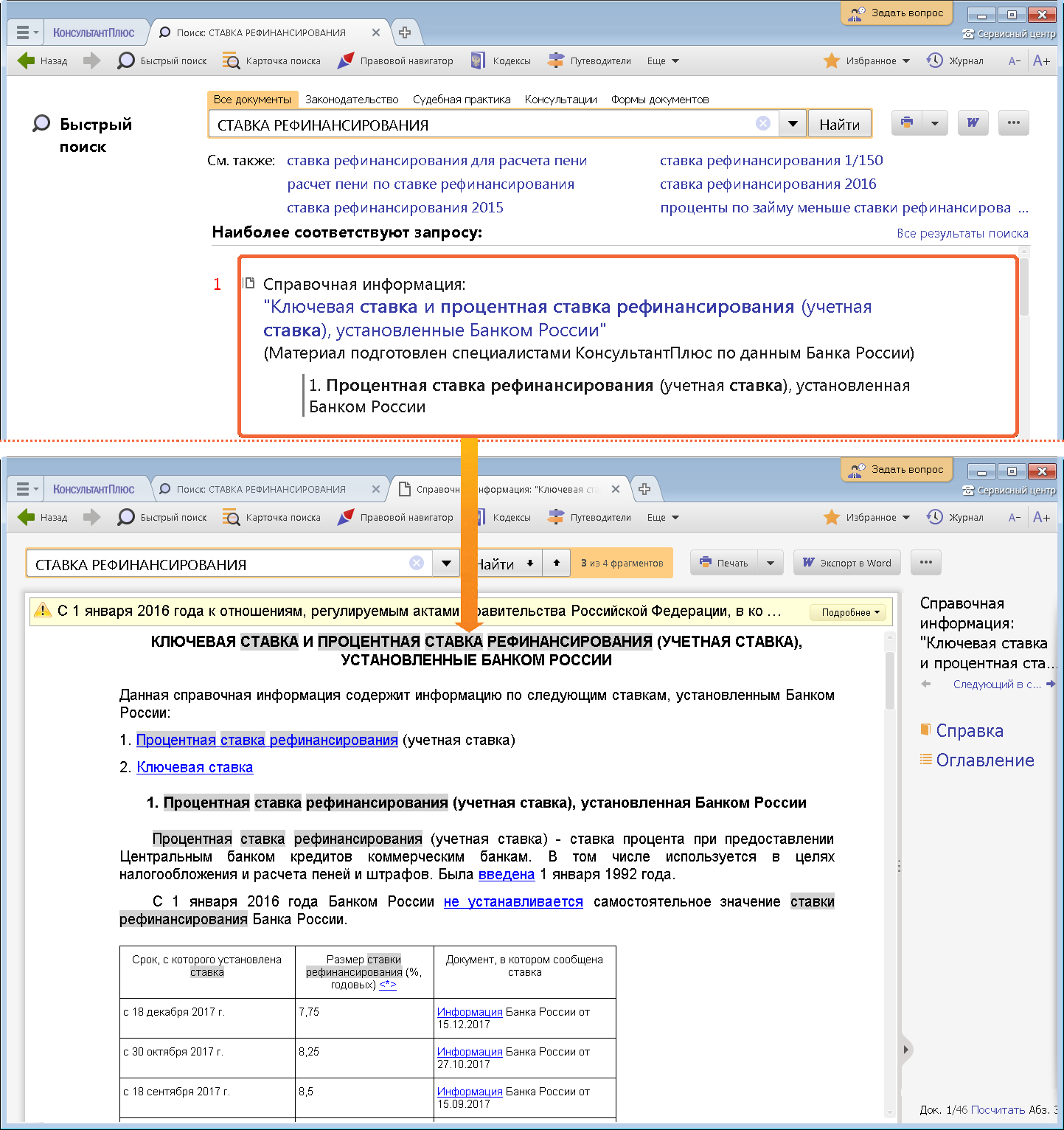Click Все результаты поиска link

point(962,233)
